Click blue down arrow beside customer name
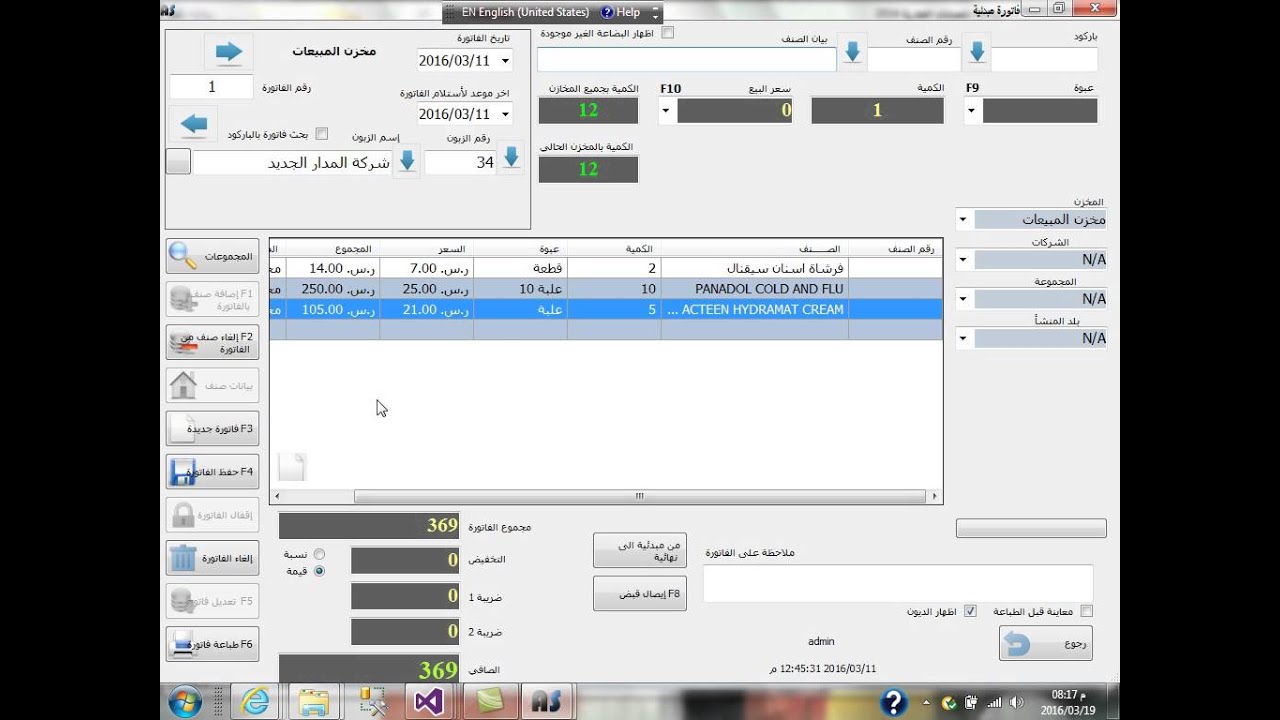Image resolution: width=1280 pixels, height=720 pixels. pyautogui.click(x=407, y=162)
